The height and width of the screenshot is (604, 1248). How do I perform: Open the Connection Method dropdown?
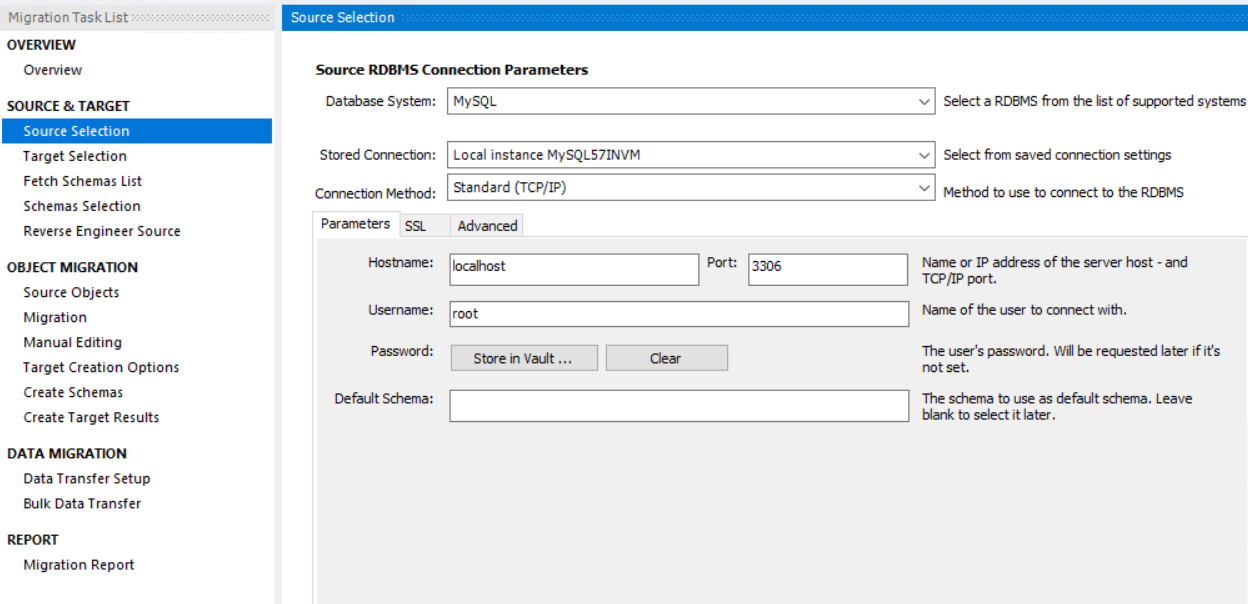(691, 188)
